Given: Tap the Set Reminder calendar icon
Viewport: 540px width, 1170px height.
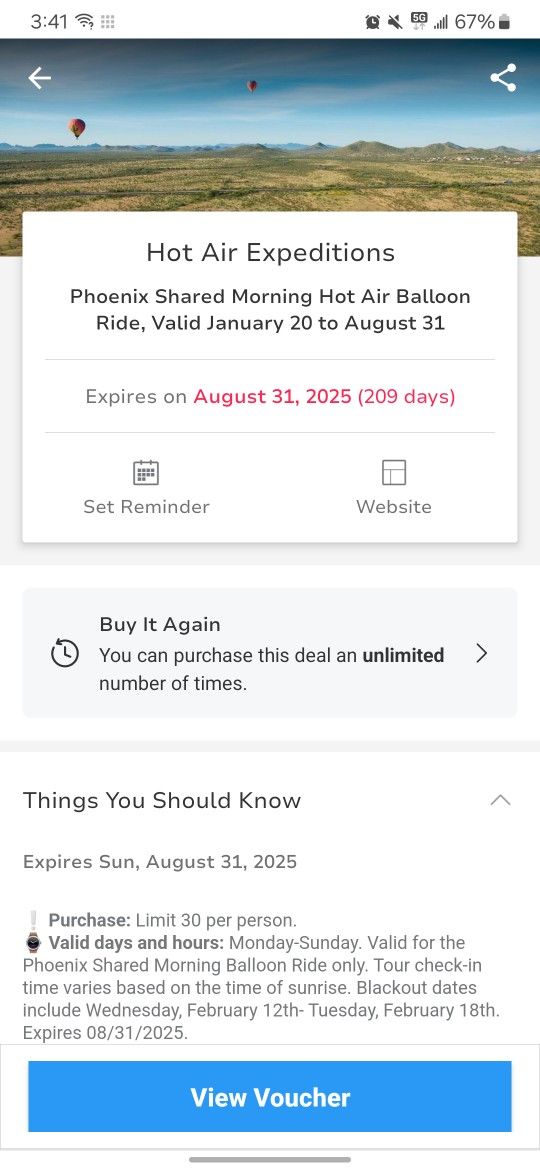Looking at the screenshot, I should pos(146,472).
